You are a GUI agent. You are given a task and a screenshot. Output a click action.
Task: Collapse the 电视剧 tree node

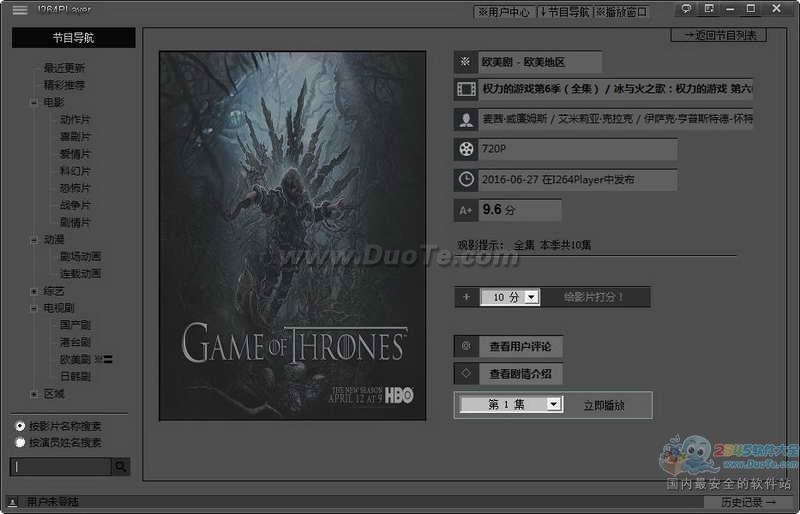click(x=34, y=308)
